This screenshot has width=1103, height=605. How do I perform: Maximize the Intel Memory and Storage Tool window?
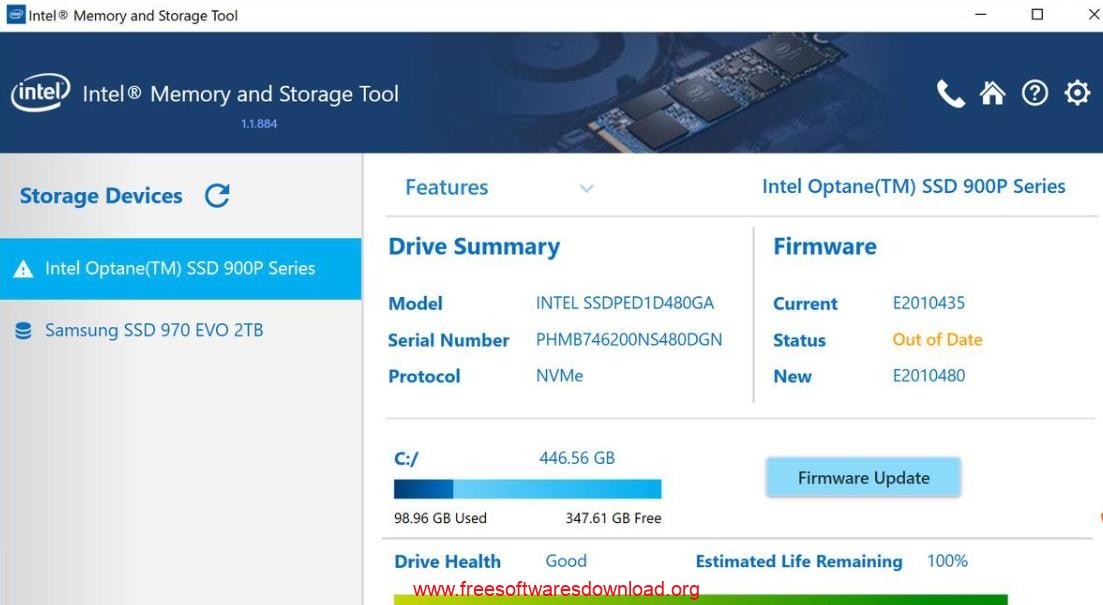pos(1037,15)
